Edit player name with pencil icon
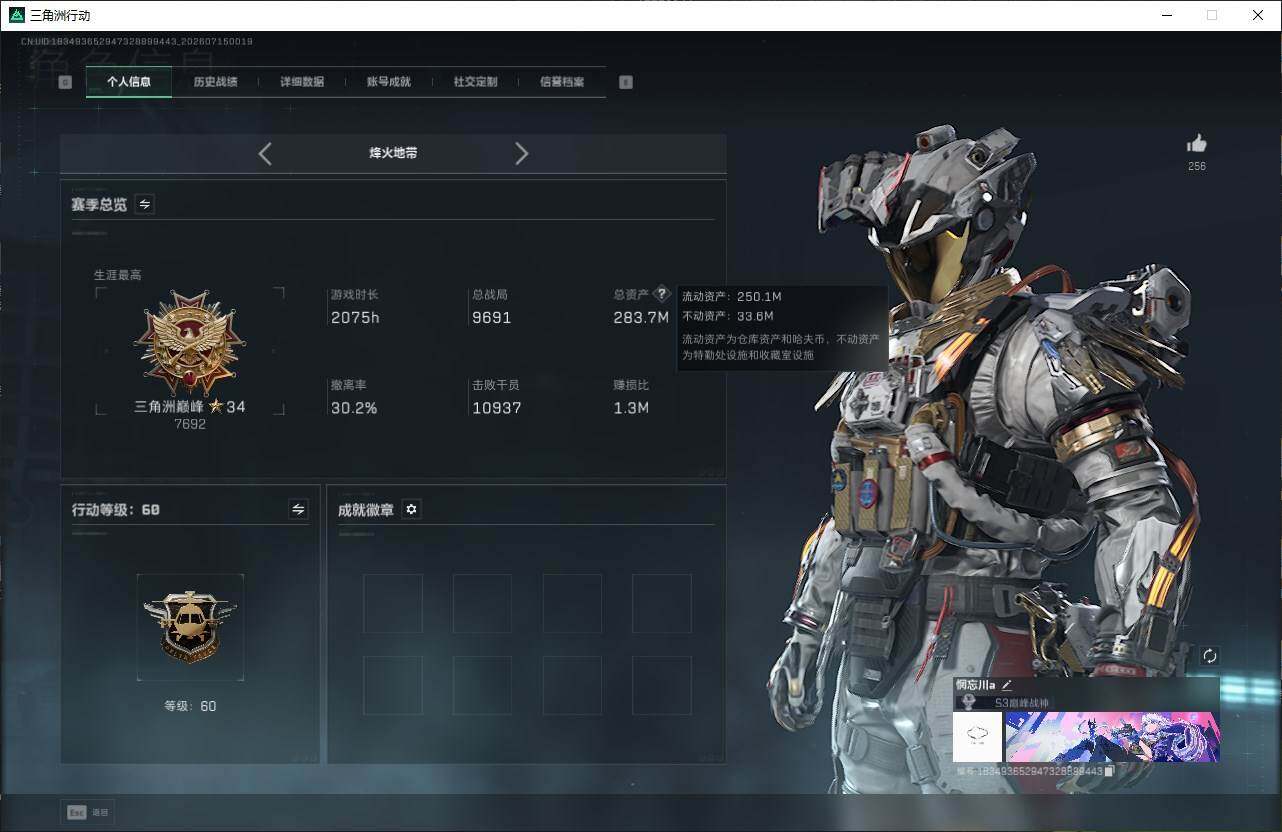Image resolution: width=1282 pixels, height=832 pixels. pyautogui.click(x=1007, y=685)
